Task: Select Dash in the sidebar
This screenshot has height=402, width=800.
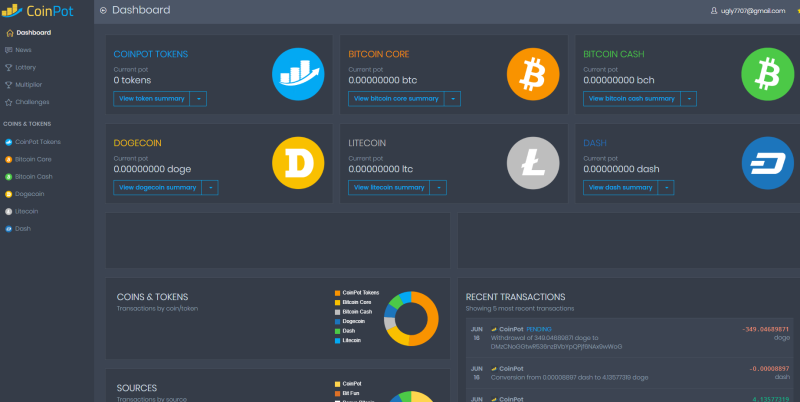Action: (x=23, y=229)
